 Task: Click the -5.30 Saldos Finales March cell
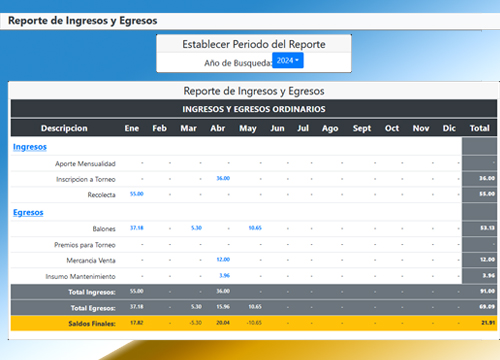pyautogui.click(x=196, y=323)
